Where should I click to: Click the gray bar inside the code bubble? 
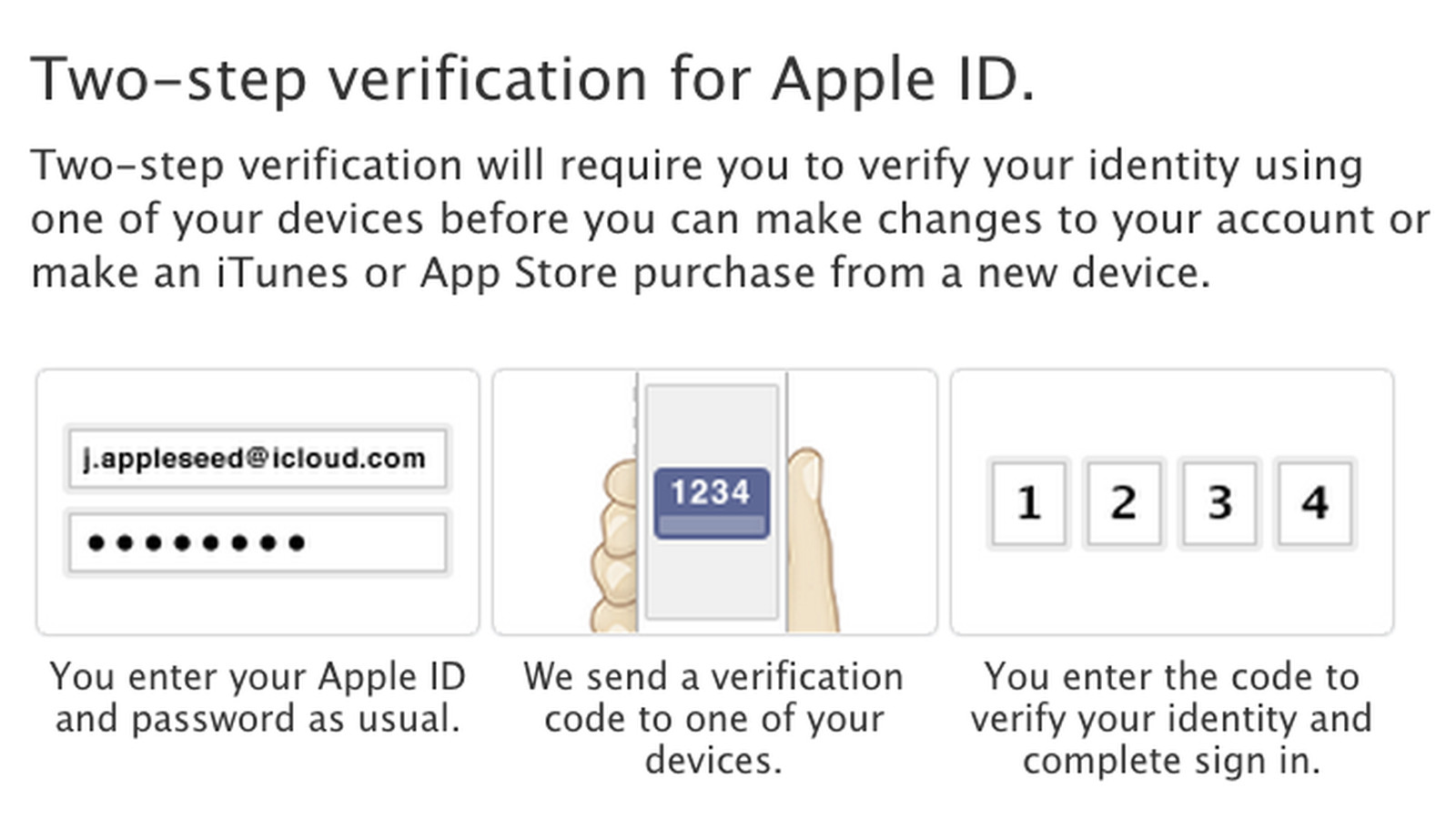coord(712,525)
